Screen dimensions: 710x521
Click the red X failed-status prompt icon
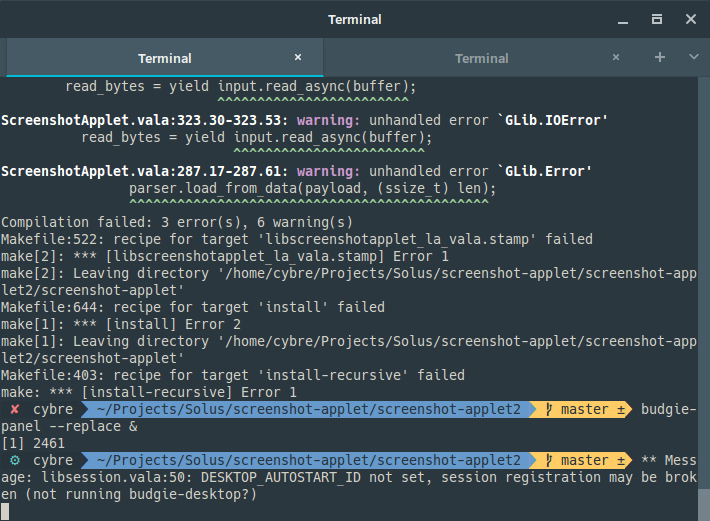(x=14, y=409)
